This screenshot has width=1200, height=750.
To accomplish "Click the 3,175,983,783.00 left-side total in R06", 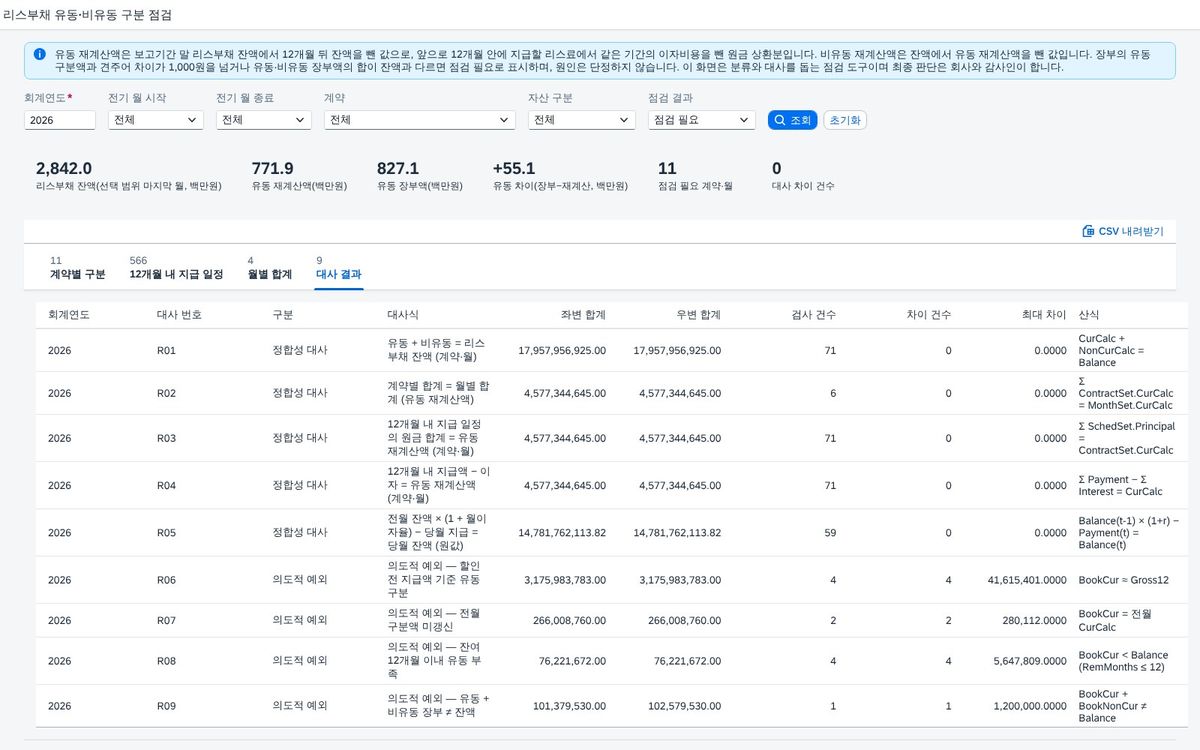I will [x=565, y=580].
